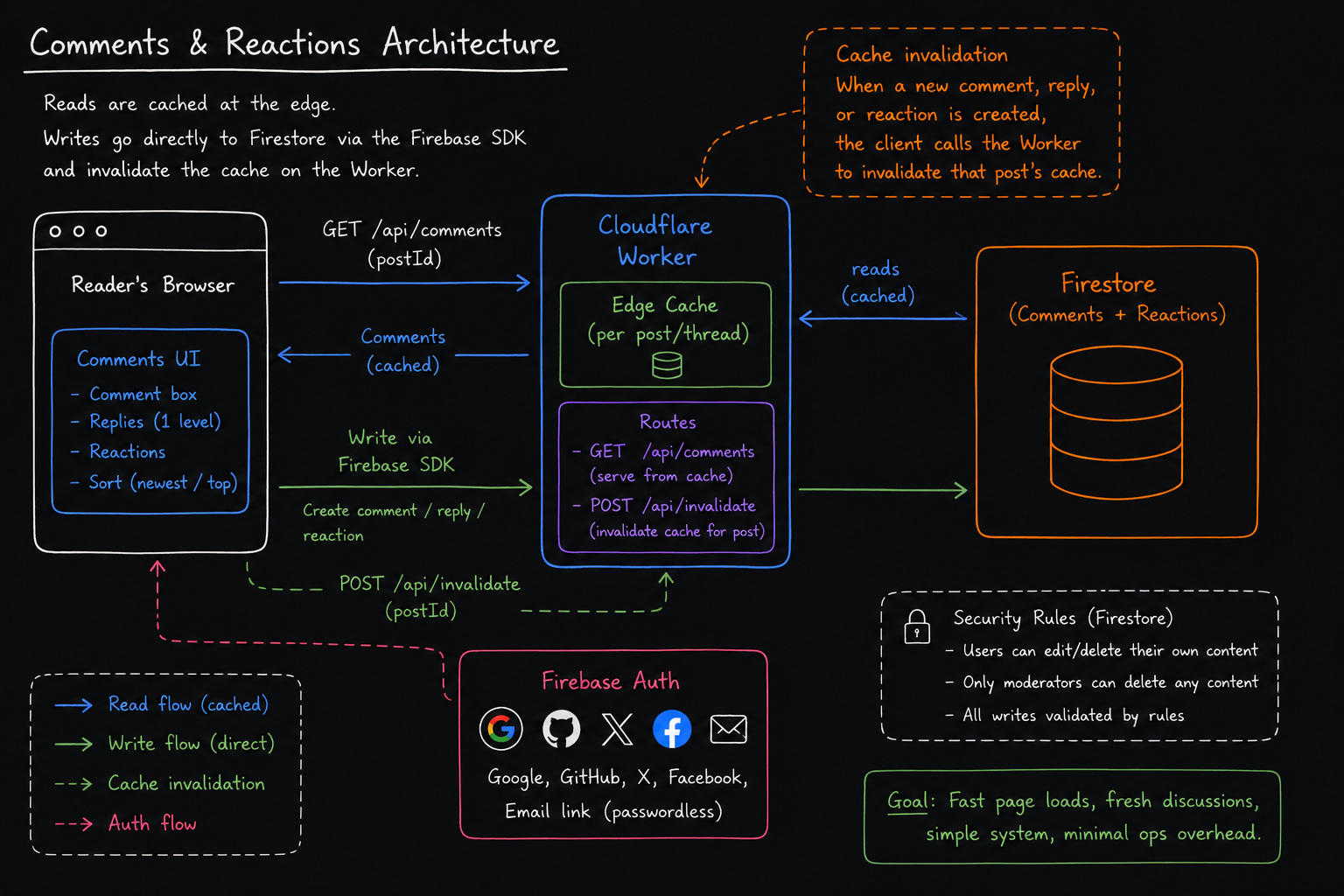Click the 'Sort (newest / top)' list item
The image size is (1344, 896).
point(163,483)
